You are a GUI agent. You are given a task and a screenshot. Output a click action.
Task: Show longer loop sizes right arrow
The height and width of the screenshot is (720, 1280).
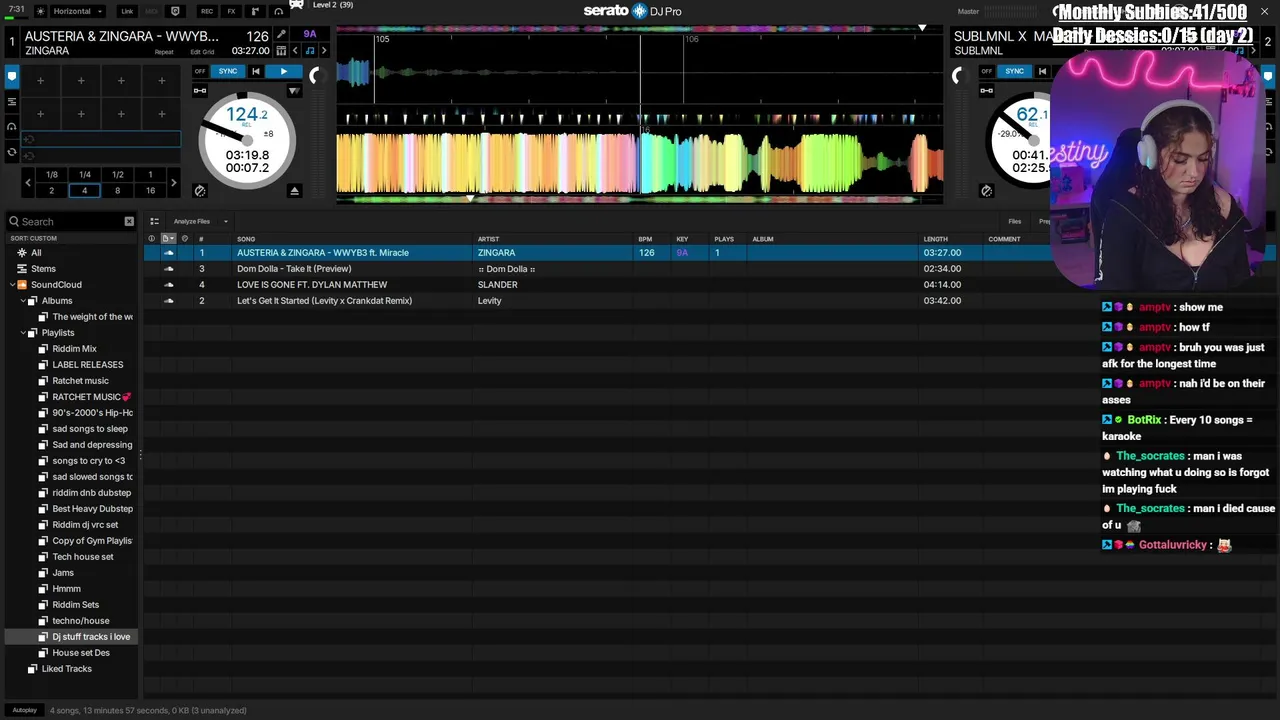[x=173, y=182]
